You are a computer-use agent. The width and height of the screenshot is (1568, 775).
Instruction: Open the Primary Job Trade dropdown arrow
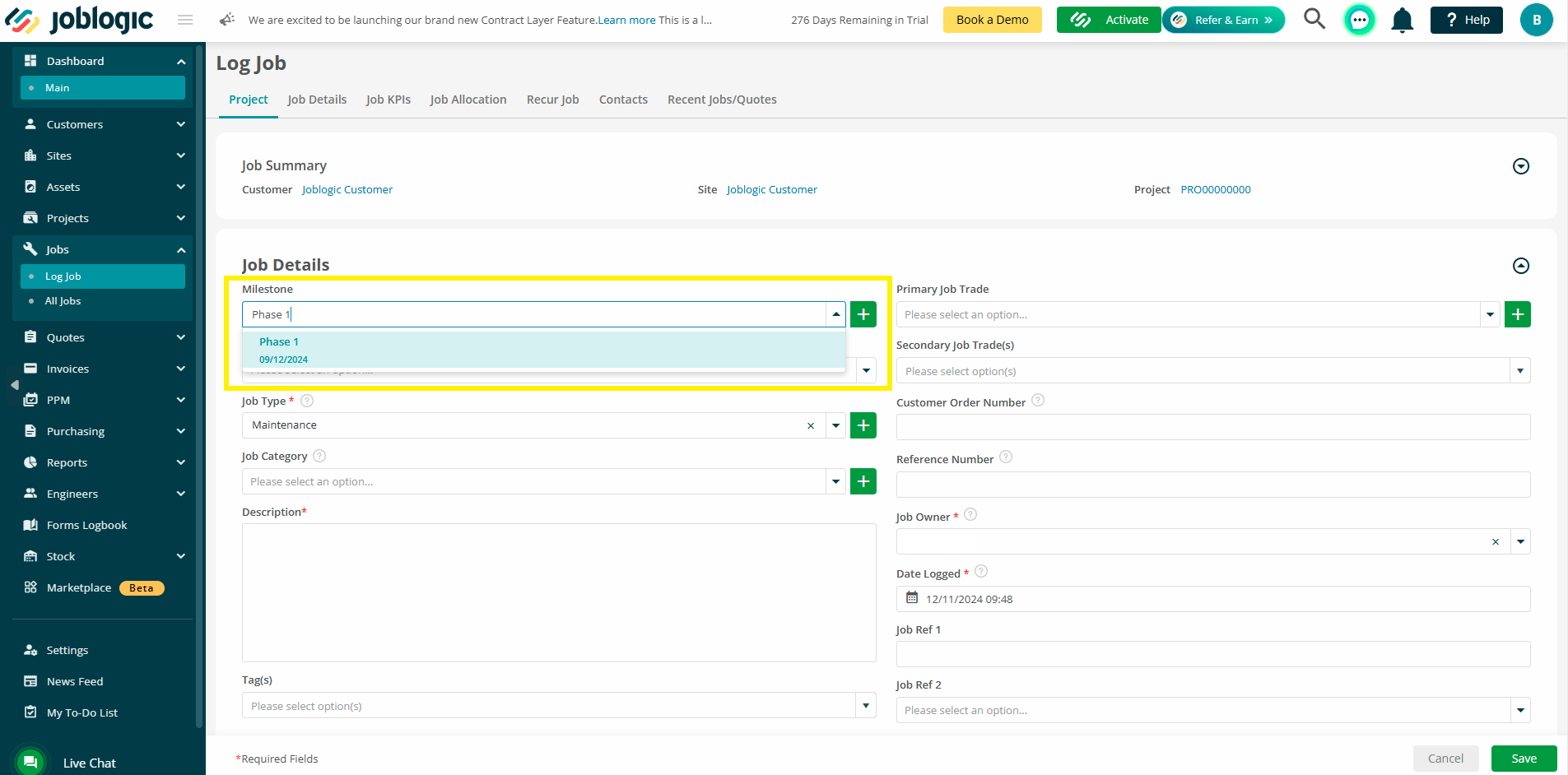coord(1490,314)
